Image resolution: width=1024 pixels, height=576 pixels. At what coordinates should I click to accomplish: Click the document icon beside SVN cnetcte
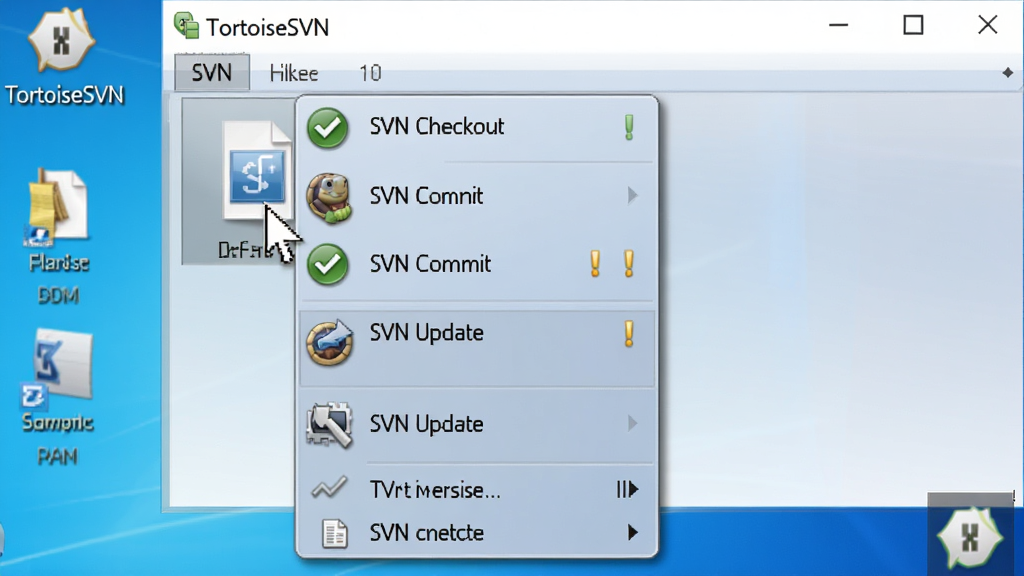(334, 534)
